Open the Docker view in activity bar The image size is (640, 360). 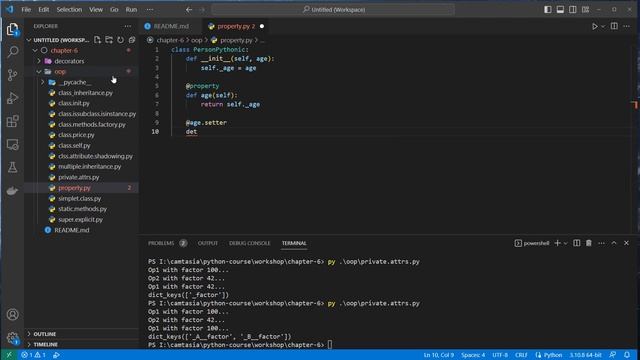click(13, 191)
